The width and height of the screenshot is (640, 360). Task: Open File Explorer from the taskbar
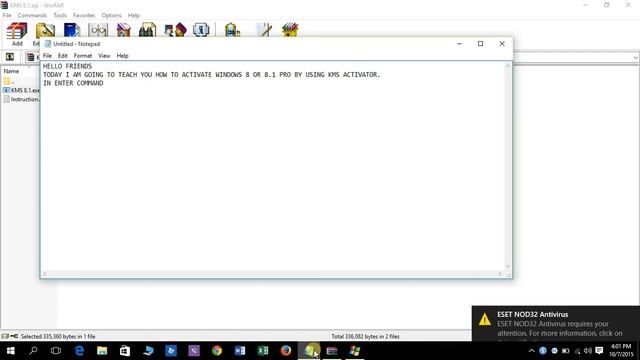point(102,351)
